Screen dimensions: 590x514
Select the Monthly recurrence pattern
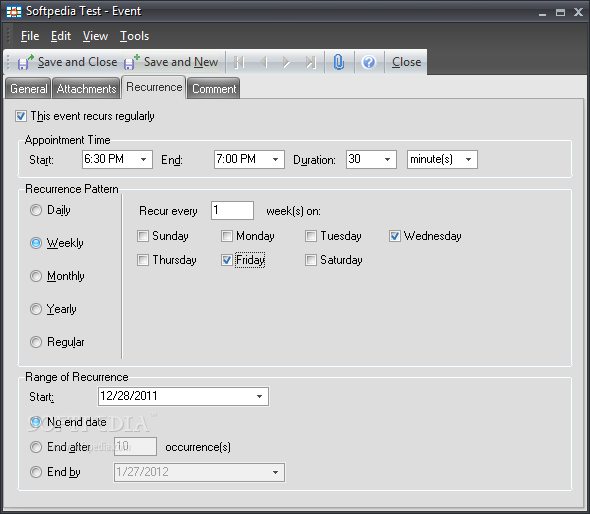[x=36, y=276]
